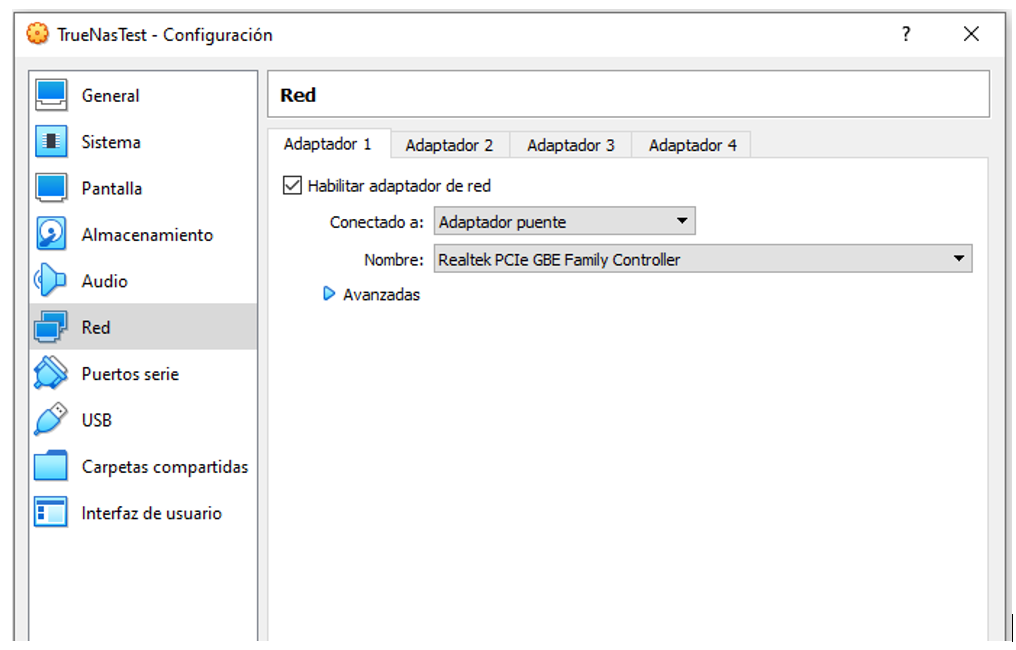
Task: Close the Configuración dialog
Action: click(x=971, y=34)
